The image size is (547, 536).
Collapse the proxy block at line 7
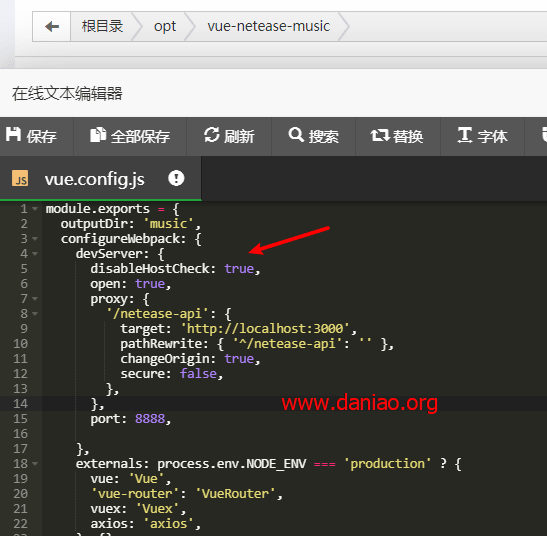[35, 299]
